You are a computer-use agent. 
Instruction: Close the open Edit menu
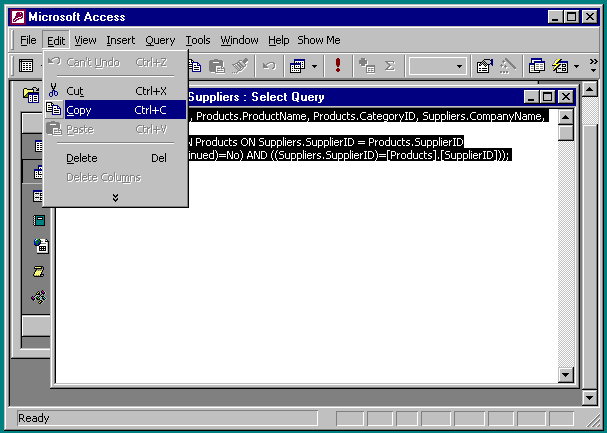pos(56,40)
